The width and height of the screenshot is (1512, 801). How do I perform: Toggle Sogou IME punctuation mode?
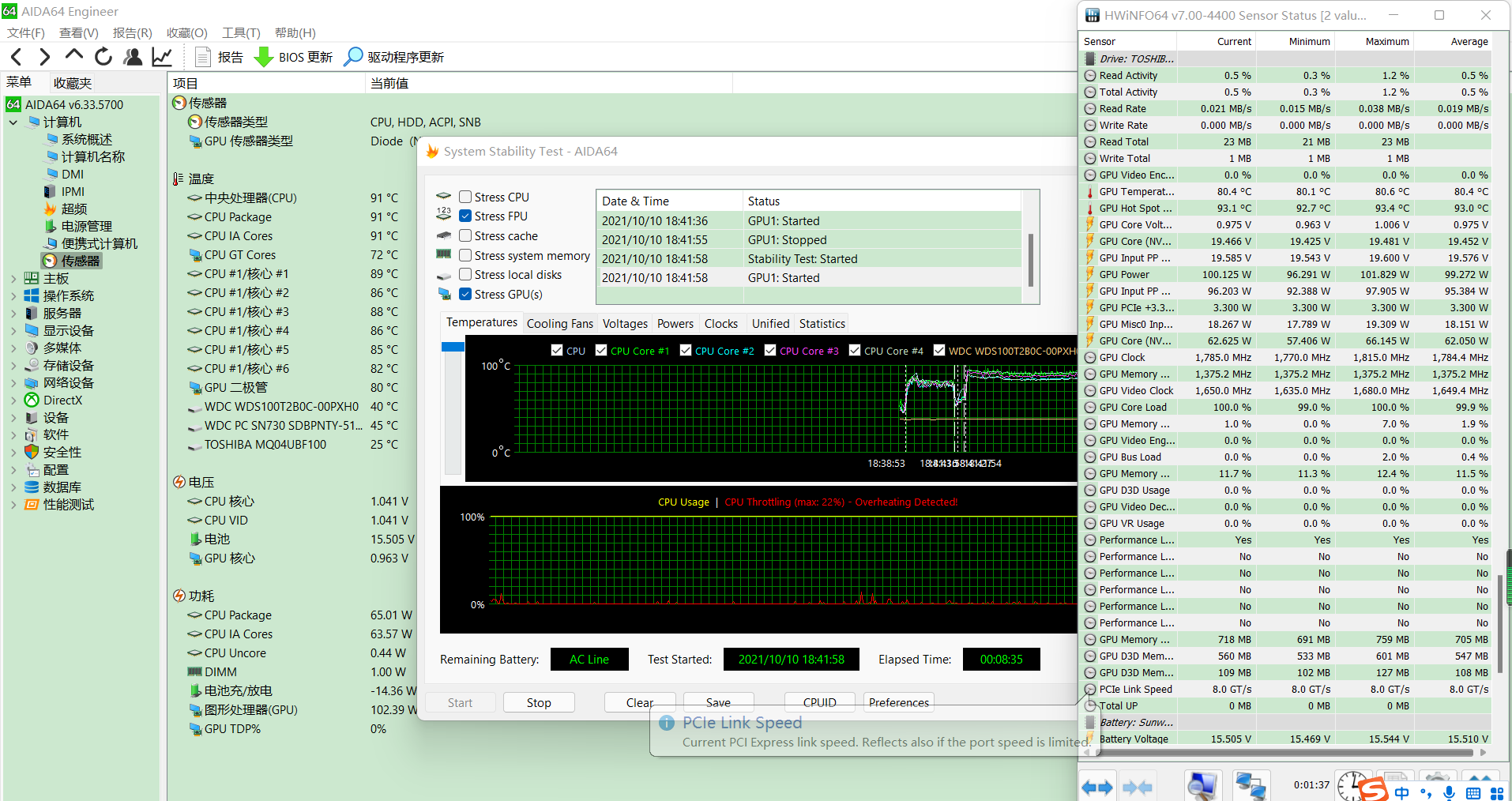pyautogui.click(x=1426, y=792)
